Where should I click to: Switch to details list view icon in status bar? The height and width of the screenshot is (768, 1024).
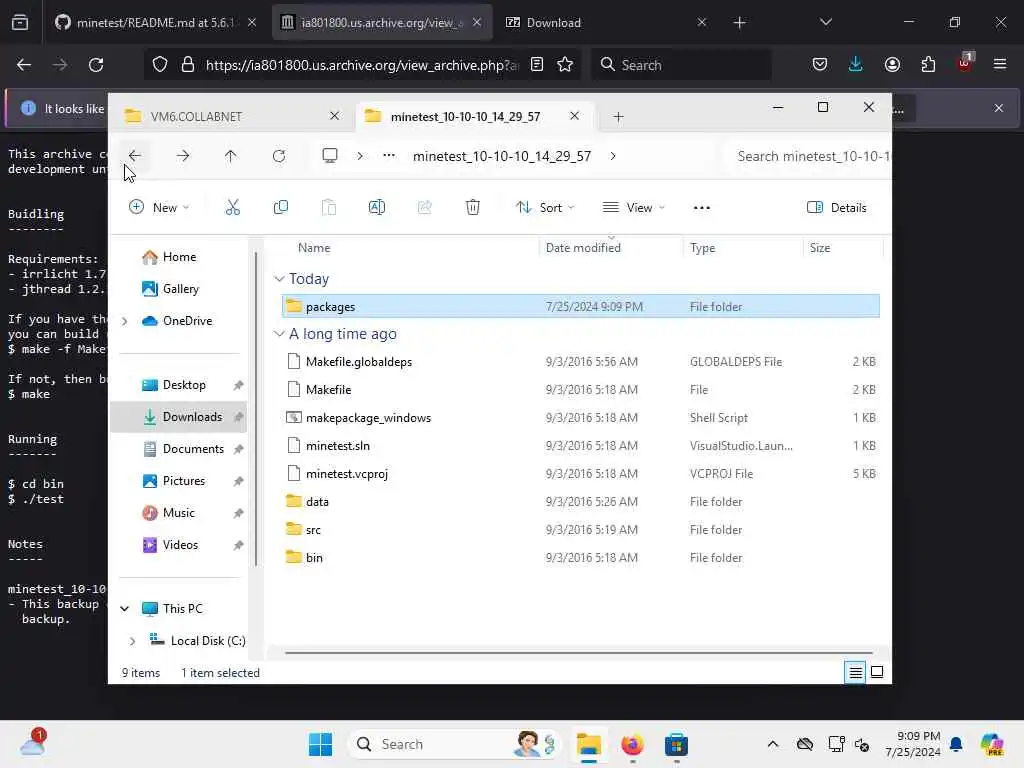856,672
